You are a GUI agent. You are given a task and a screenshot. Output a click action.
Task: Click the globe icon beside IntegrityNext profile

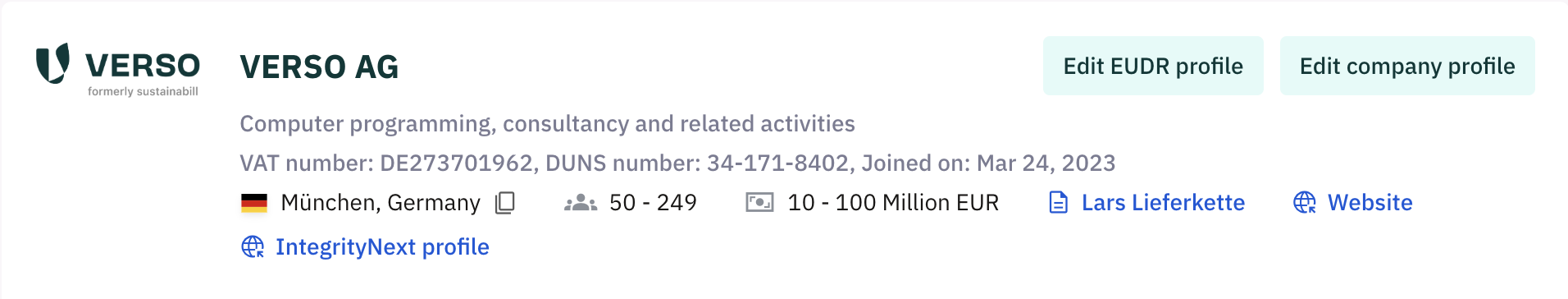pos(253,247)
